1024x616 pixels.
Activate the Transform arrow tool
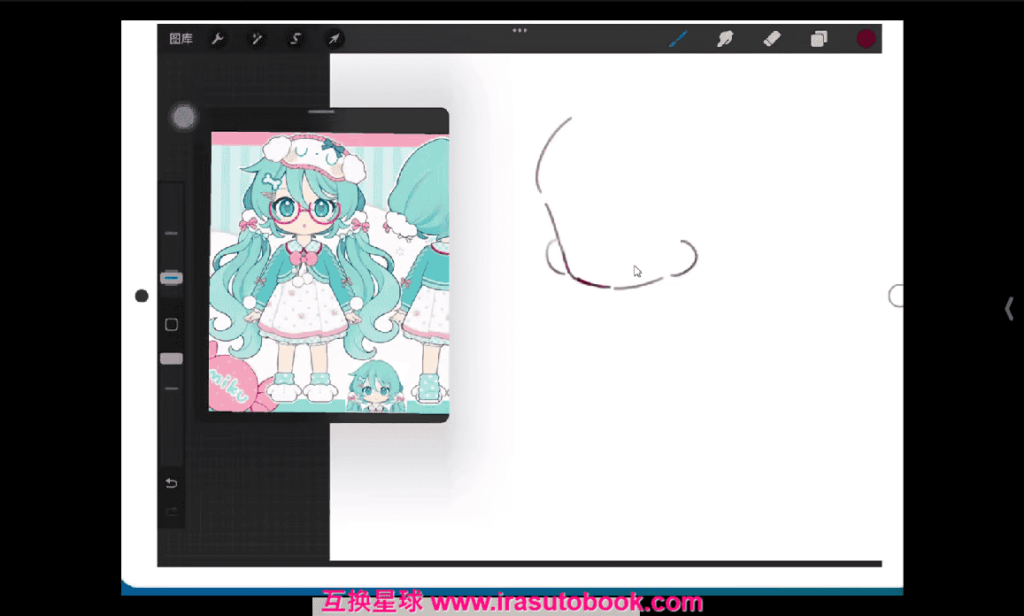click(x=334, y=39)
